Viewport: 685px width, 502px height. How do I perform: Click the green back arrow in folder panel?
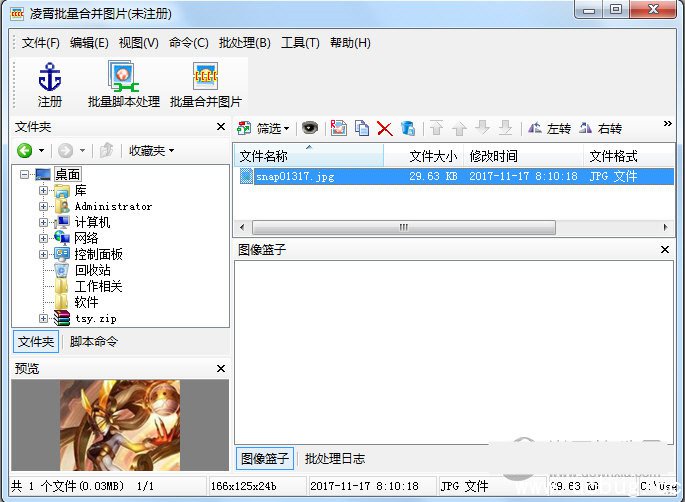25,151
